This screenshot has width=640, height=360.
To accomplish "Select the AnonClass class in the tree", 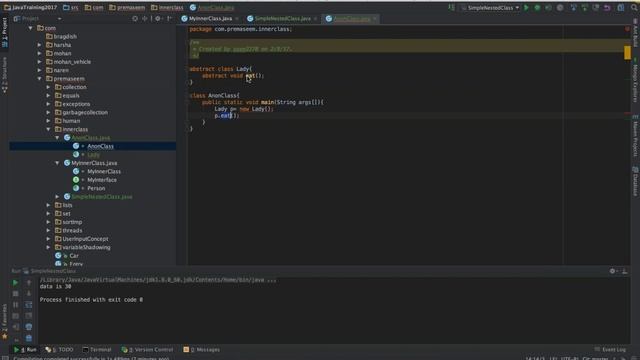I will [100, 146].
